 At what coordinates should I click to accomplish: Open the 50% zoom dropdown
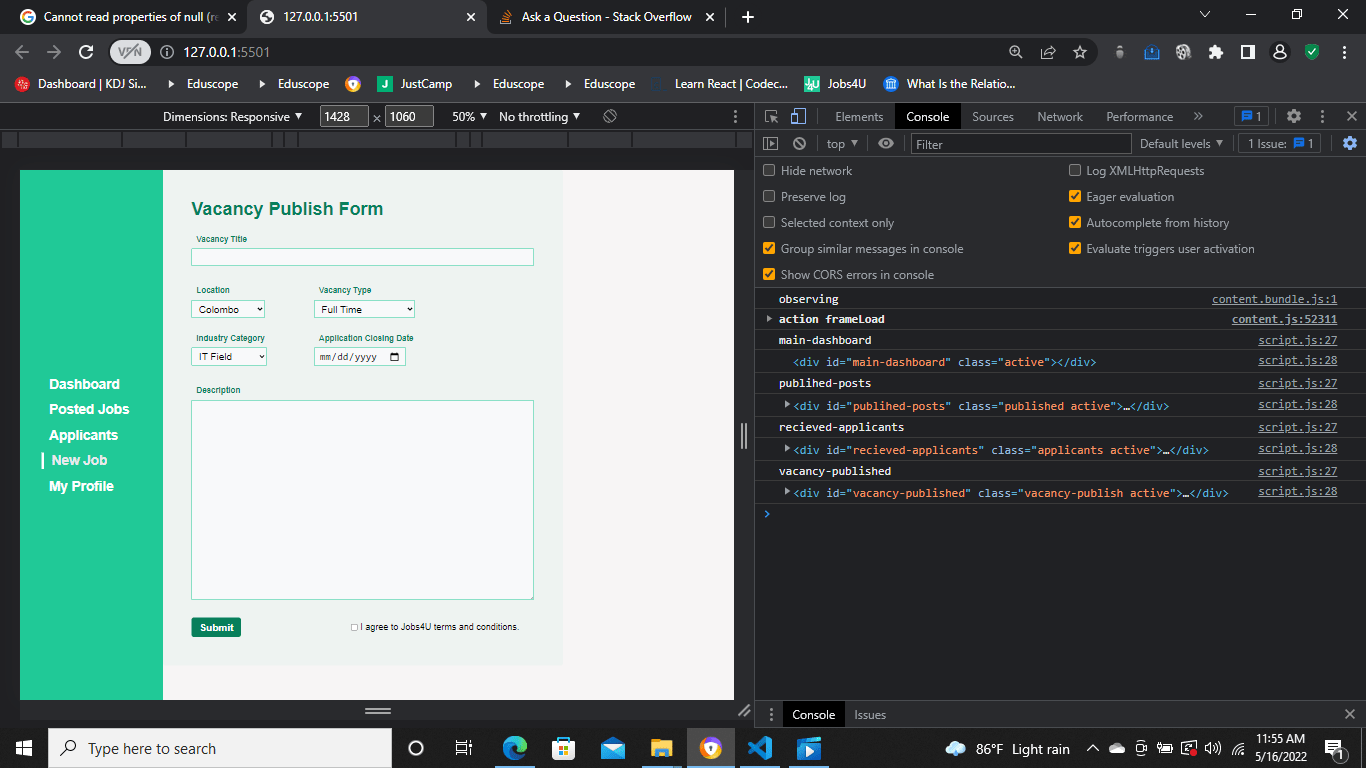coord(469,117)
